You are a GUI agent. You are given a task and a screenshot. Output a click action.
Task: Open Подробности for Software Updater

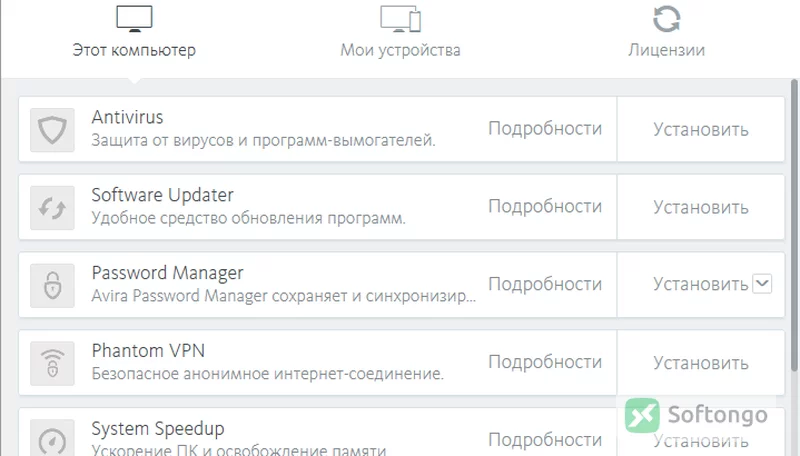click(545, 207)
